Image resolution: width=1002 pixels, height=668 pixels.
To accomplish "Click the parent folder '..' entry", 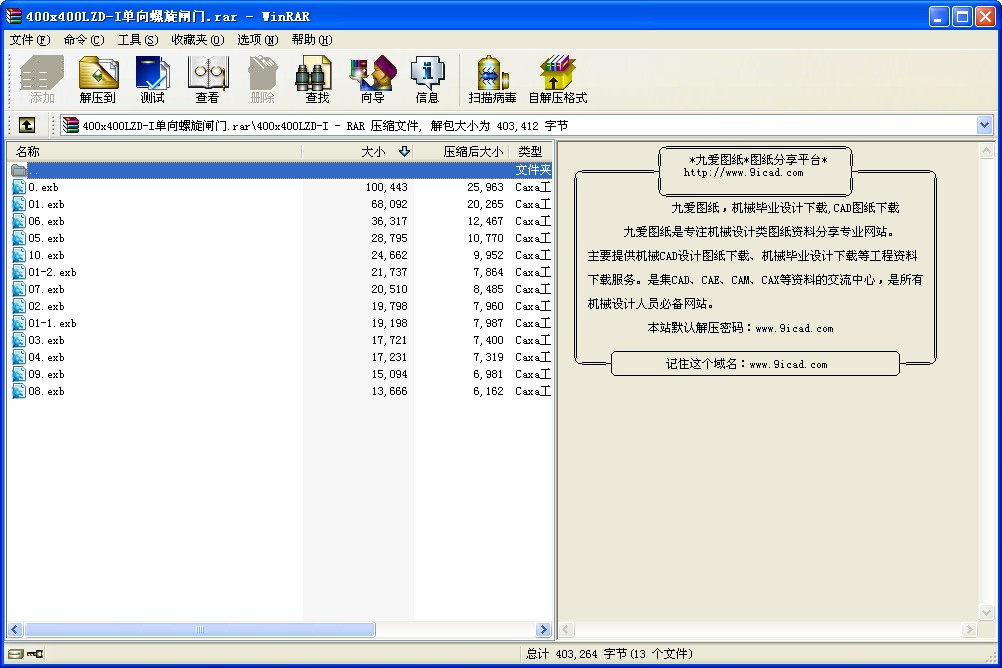I will 34,170.
